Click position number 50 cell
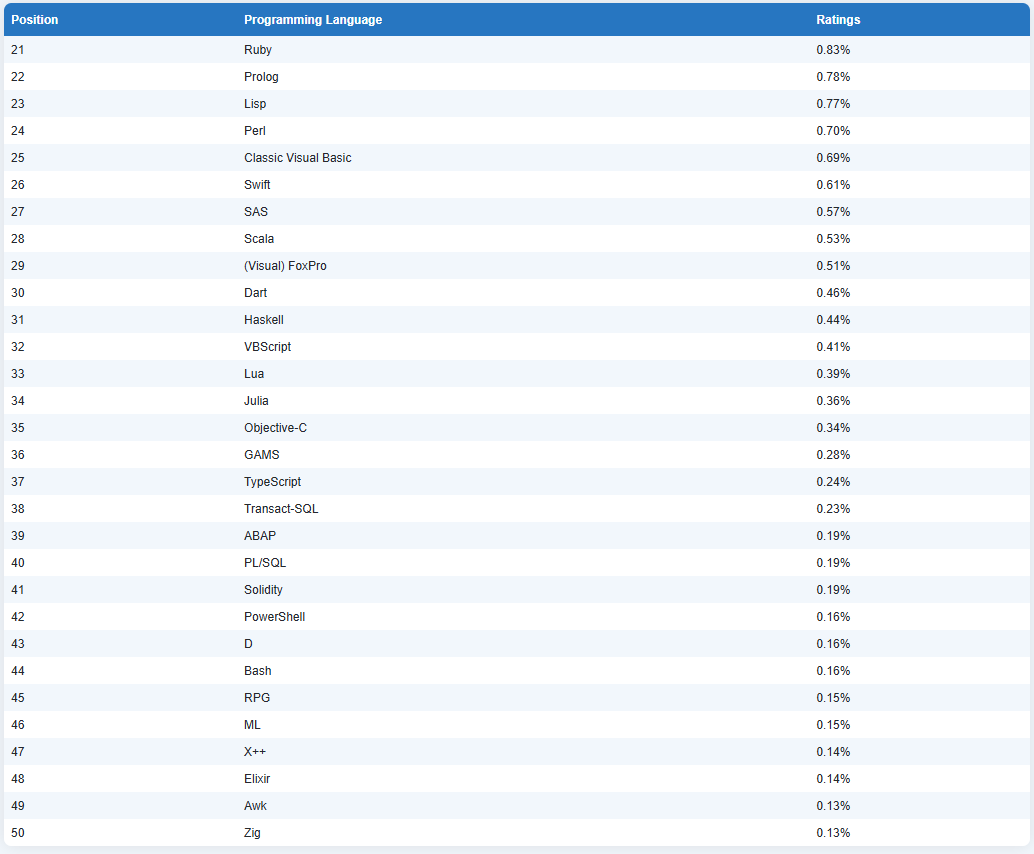Screen dimensions: 1034x854 coord(18,833)
